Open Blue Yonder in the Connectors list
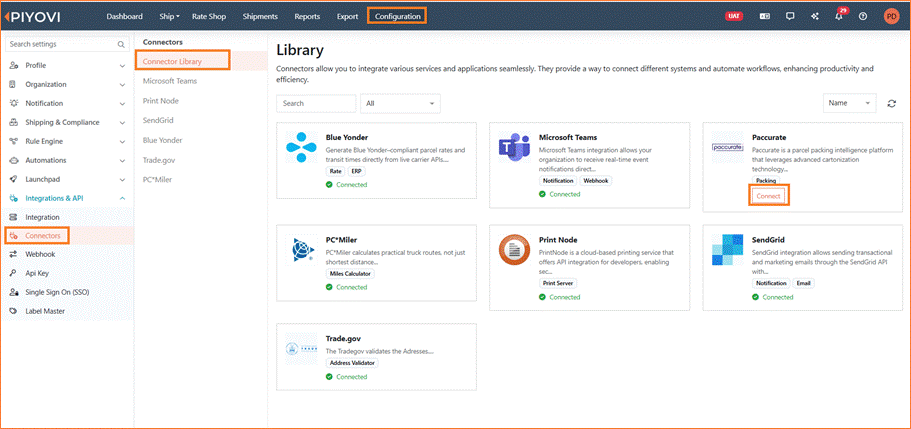The width and height of the screenshot is (911, 429). tap(162, 140)
